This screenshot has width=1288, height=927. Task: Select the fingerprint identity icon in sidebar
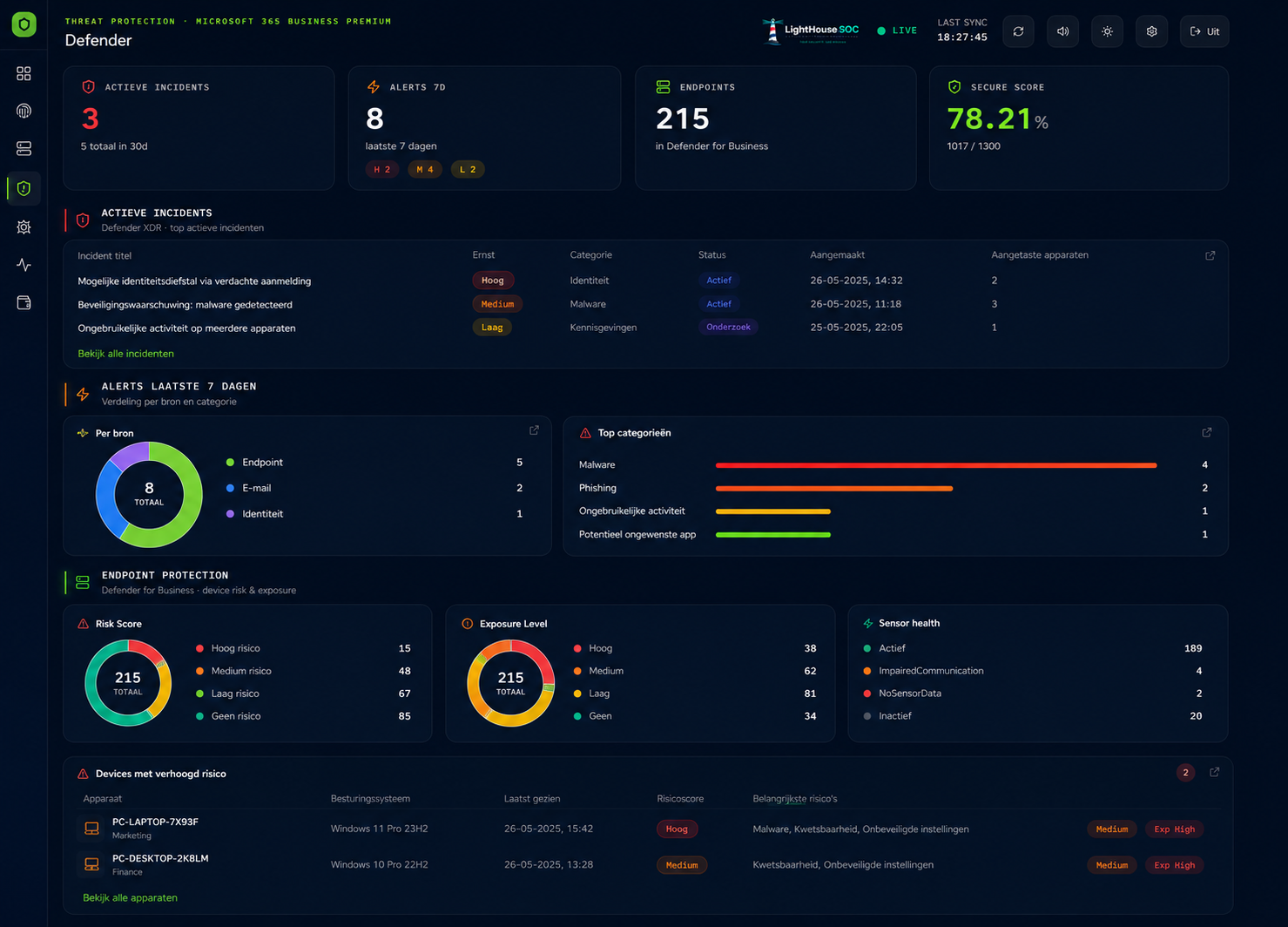(x=24, y=111)
